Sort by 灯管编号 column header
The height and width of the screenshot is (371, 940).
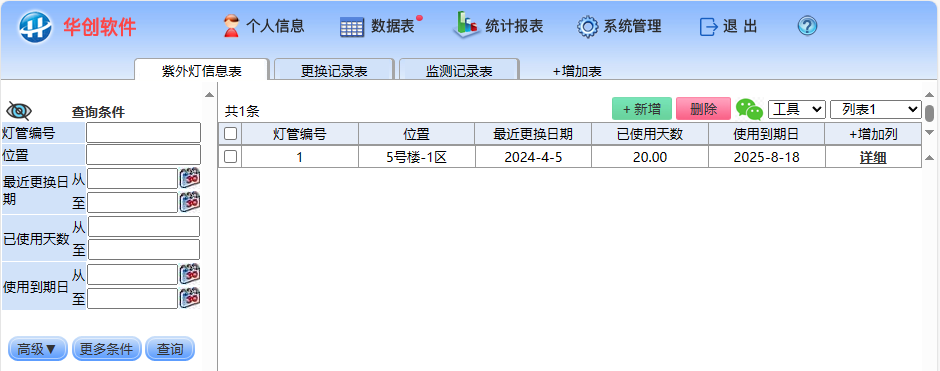coord(300,134)
